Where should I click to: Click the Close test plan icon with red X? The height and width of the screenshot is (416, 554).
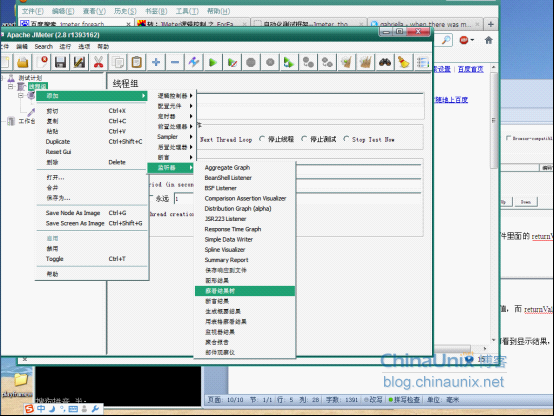point(42,63)
